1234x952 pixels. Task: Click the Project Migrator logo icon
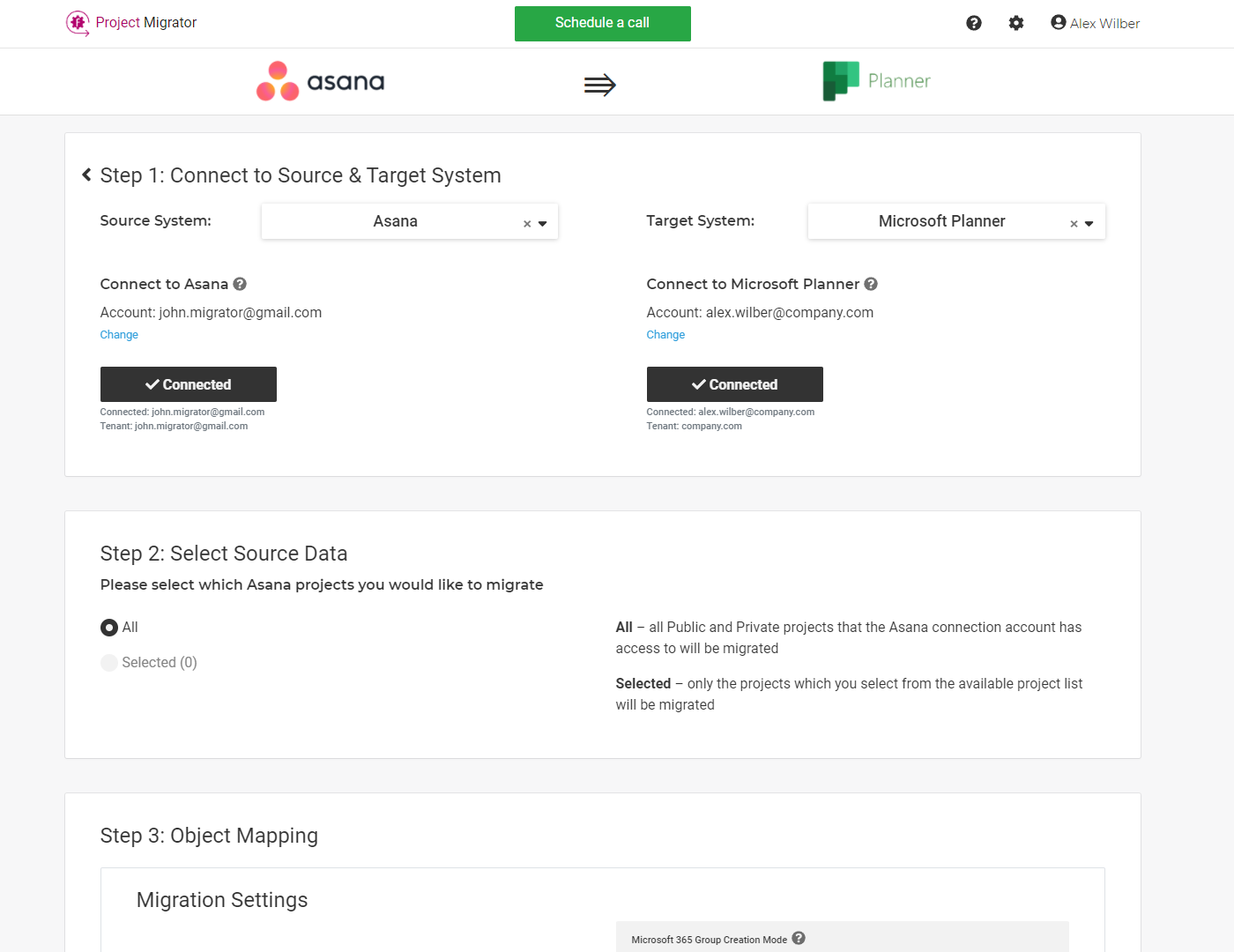coord(78,23)
